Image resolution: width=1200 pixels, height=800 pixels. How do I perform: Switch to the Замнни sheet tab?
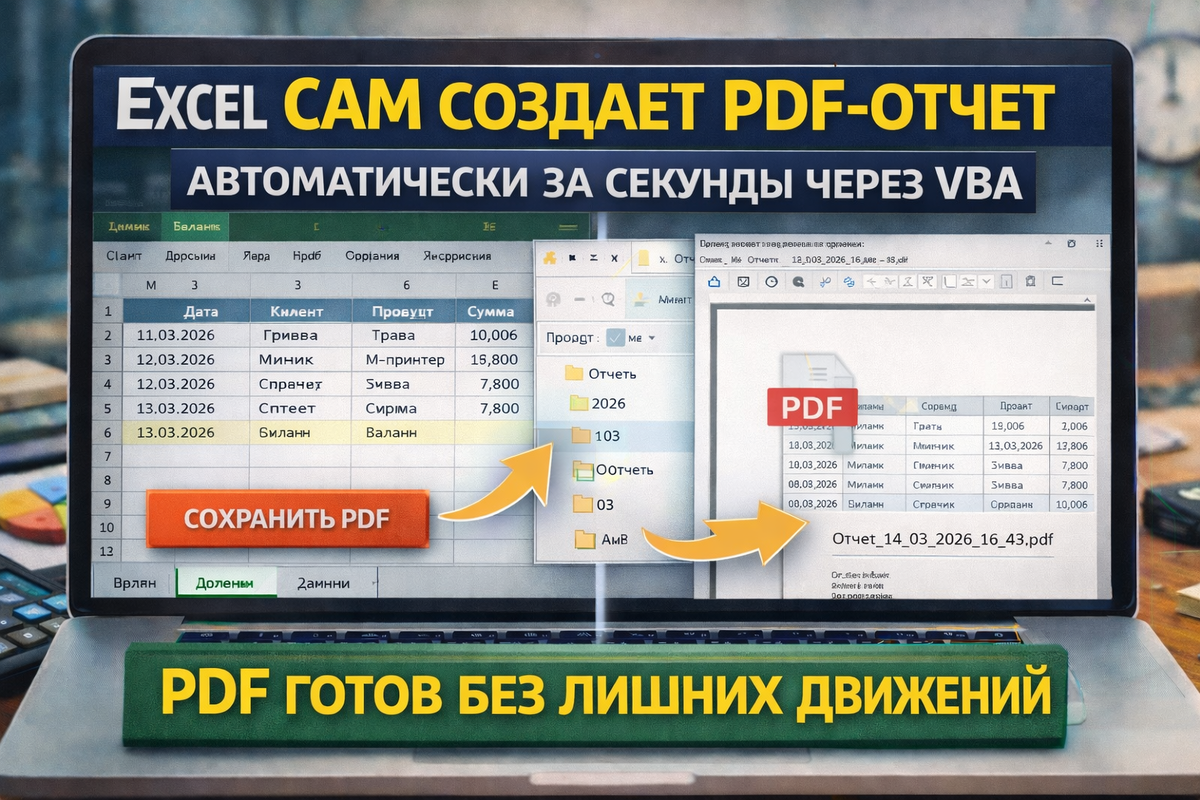pyautogui.click(x=322, y=583)
